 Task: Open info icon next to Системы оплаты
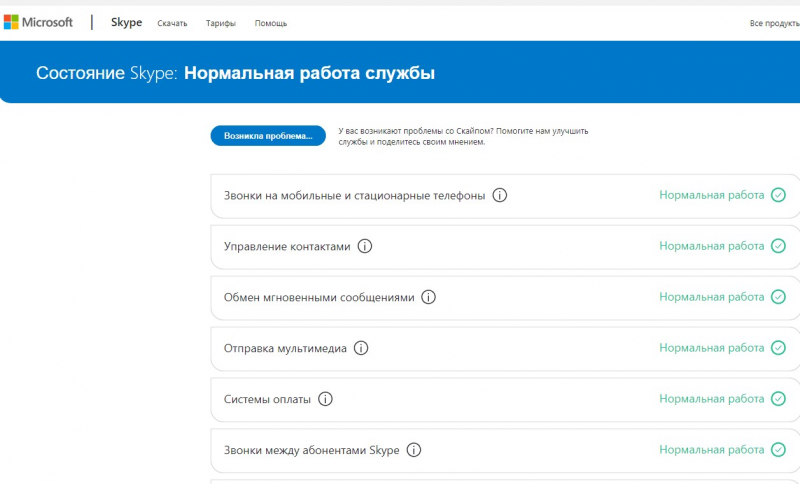325,399
